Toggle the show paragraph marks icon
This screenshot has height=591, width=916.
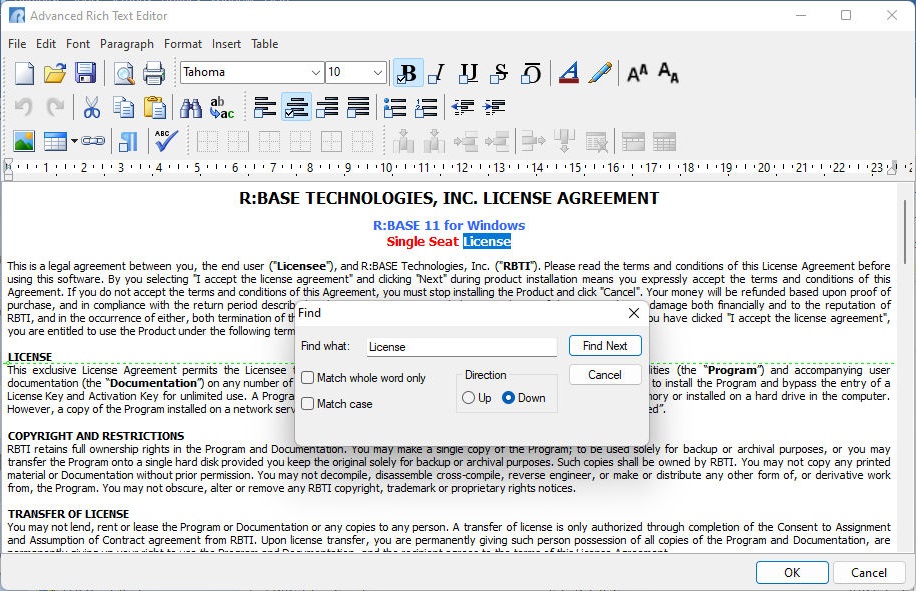coord(129,141)
